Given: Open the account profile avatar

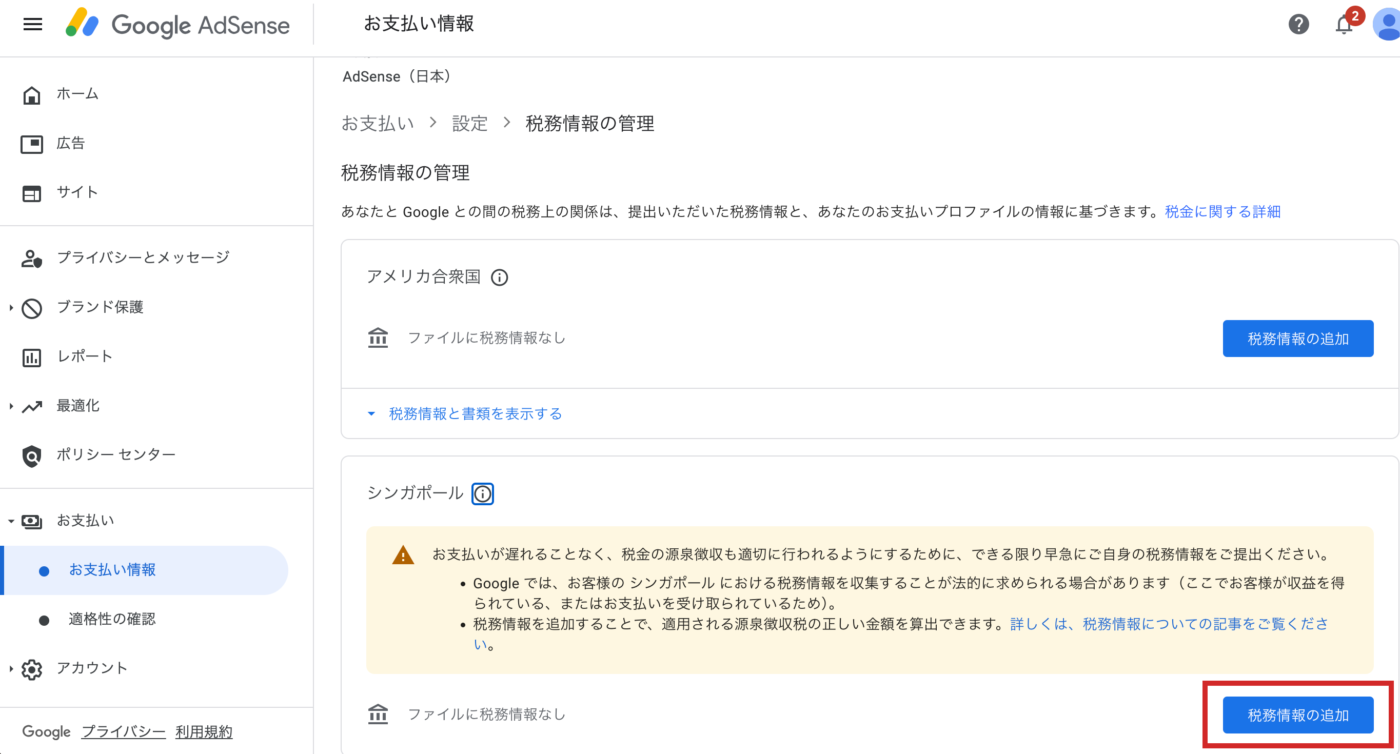Looking at the screenshot, I should [1386, 24].
